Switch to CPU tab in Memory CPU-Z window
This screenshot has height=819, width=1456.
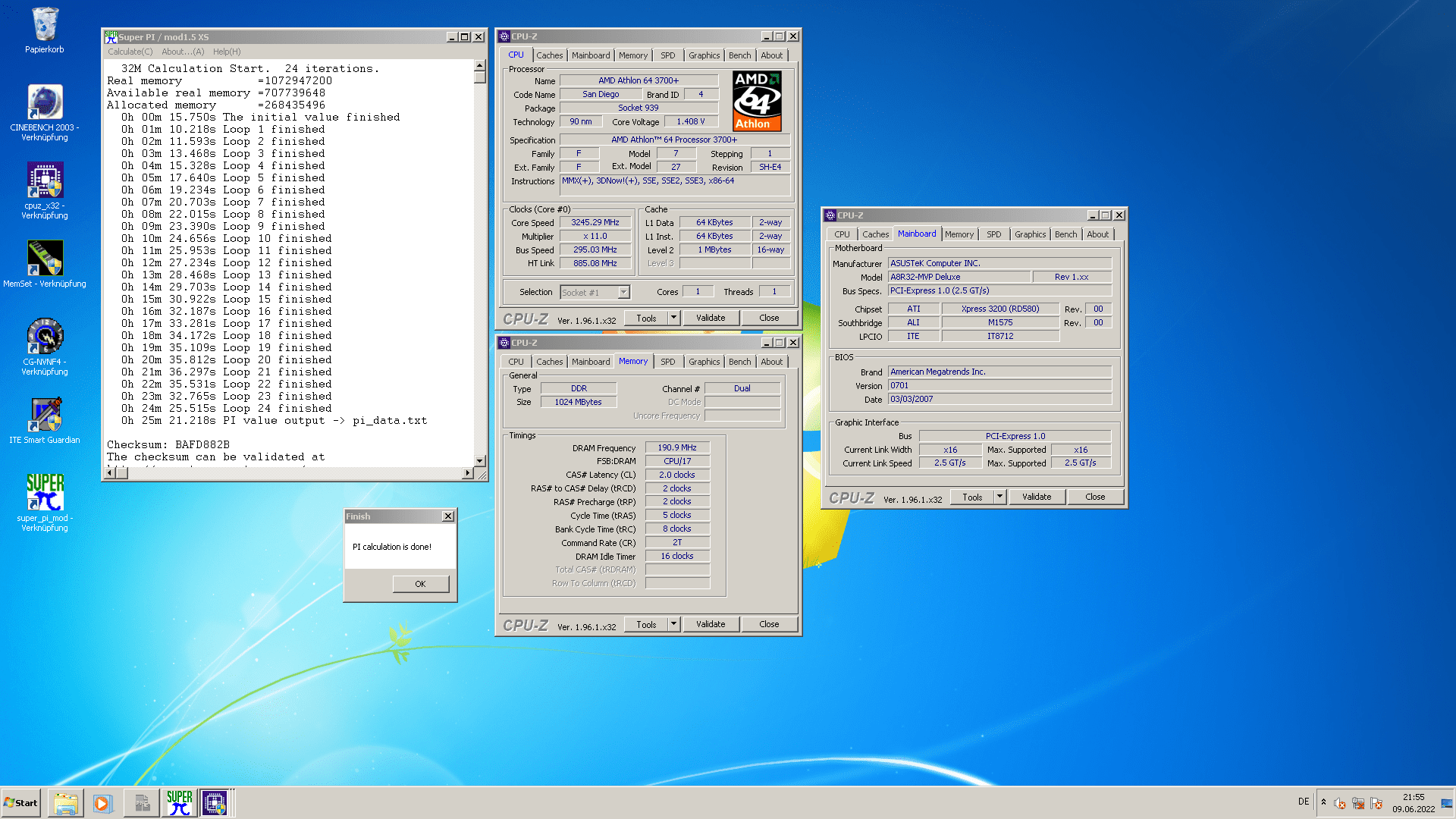[x=516, y=362]
